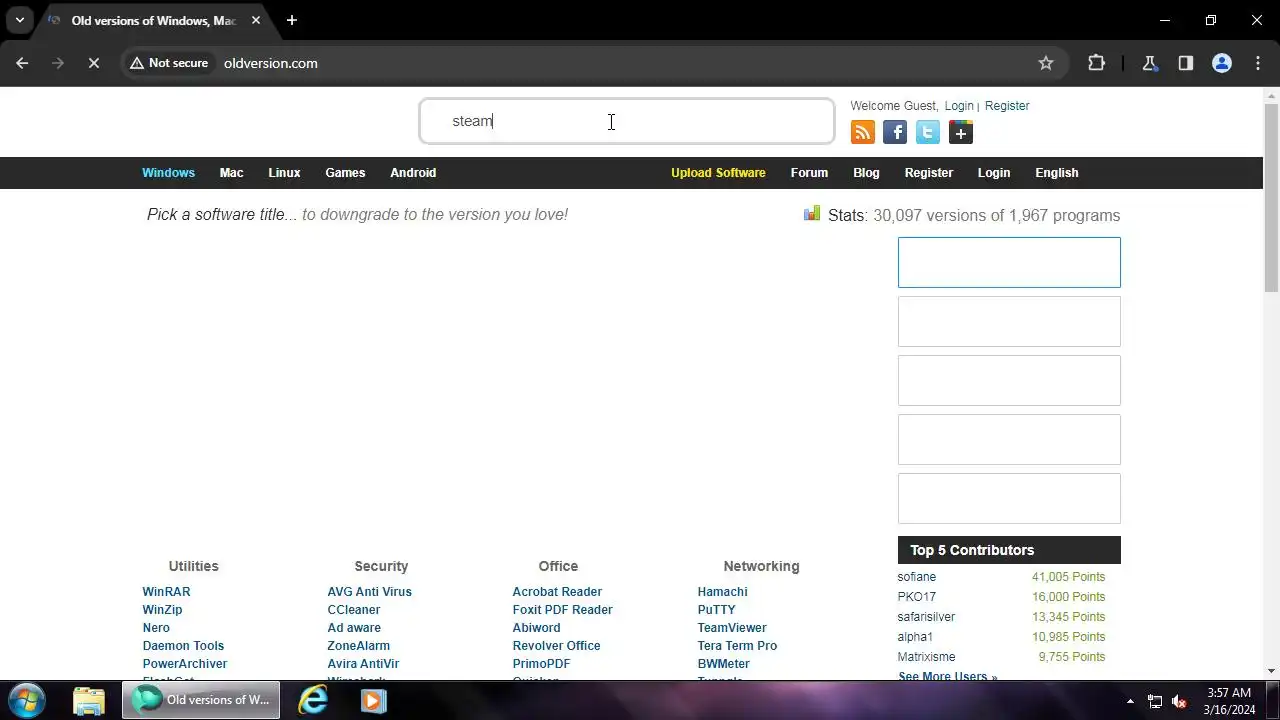Screen dimensions: 1280x720
Task: Open a new browser tab
Action: pyautogui.click(x=291, y=20)
